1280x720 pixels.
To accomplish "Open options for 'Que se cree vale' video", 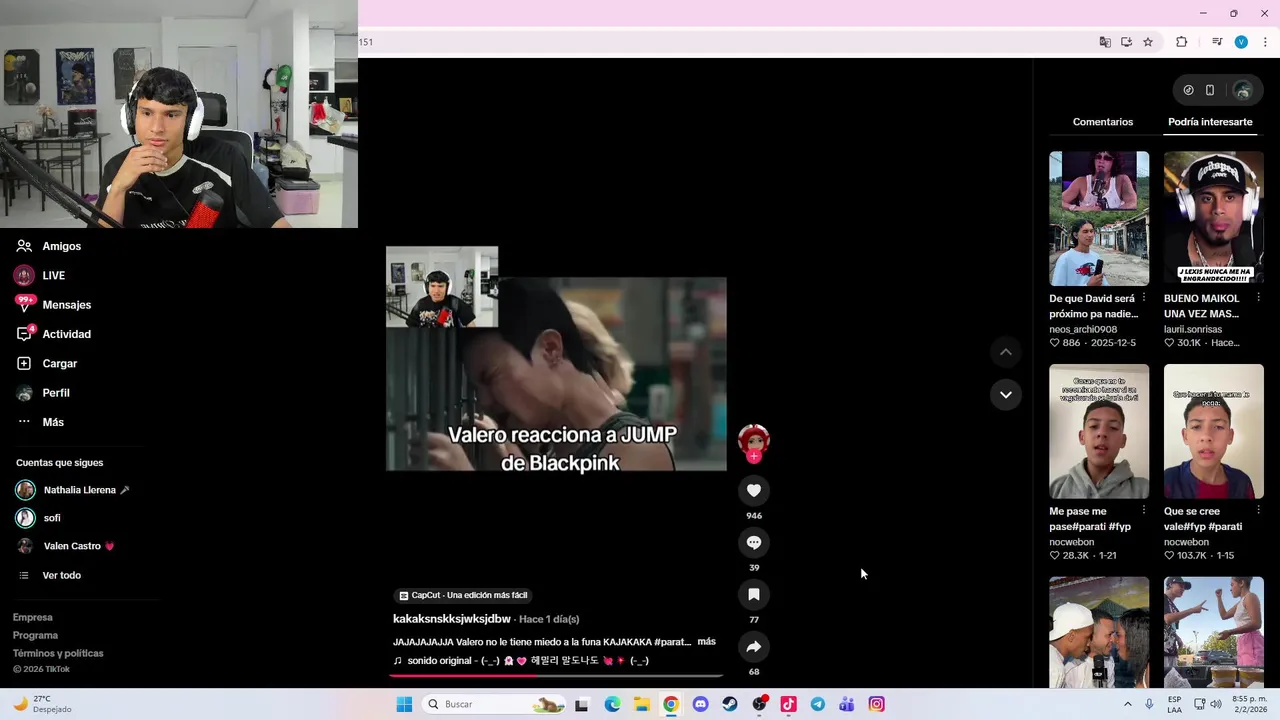I will pyautogui.click(x=1259, y=511).
